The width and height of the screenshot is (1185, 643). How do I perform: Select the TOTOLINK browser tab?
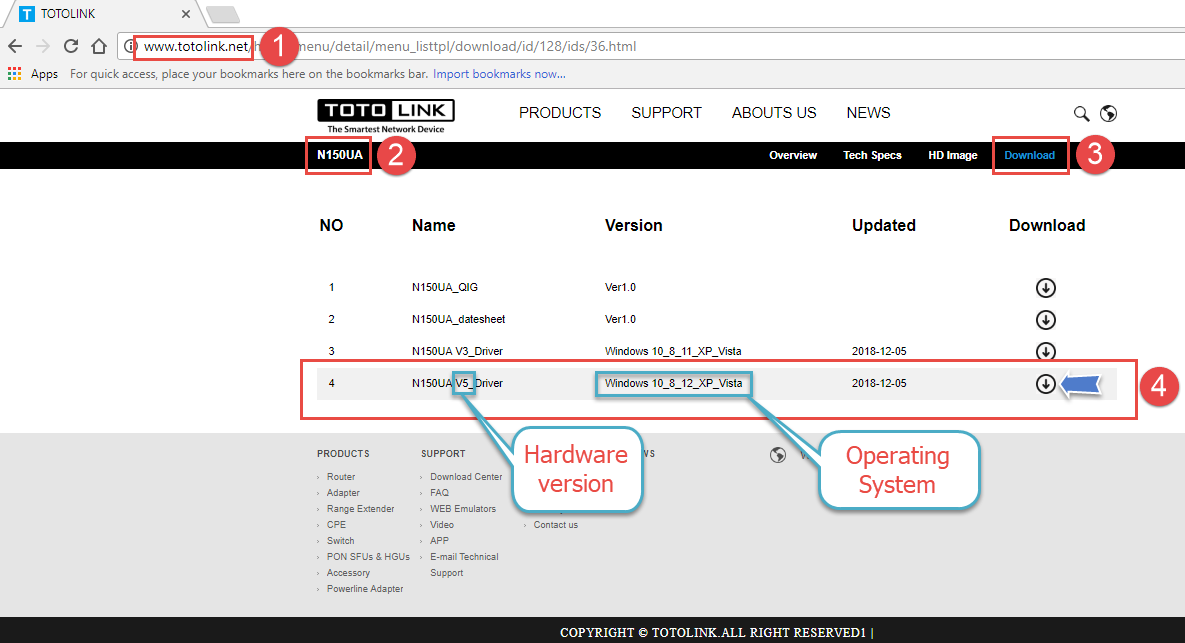click(104, 14)
